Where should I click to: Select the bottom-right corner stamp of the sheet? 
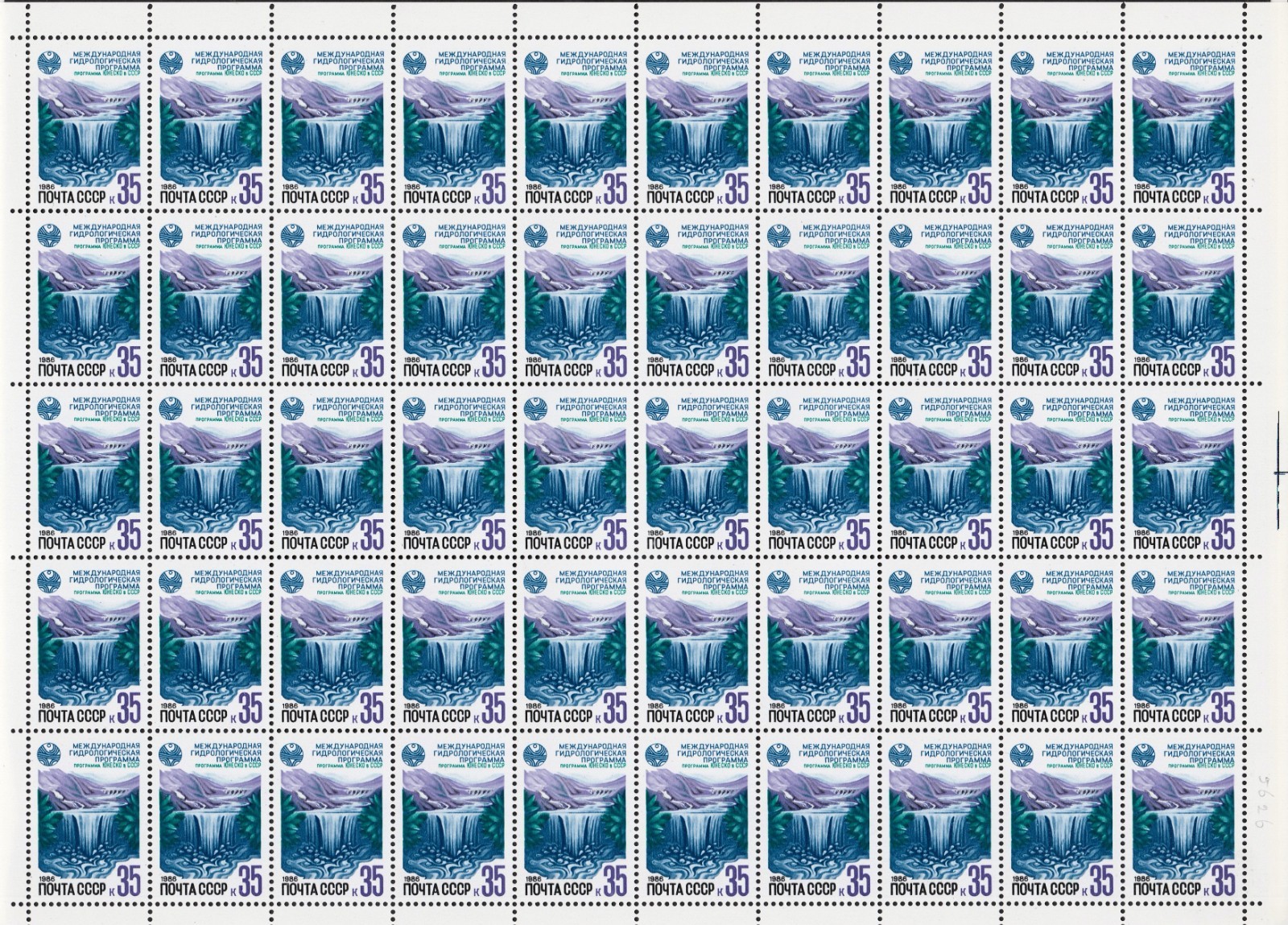click(x=1183, y=817)
